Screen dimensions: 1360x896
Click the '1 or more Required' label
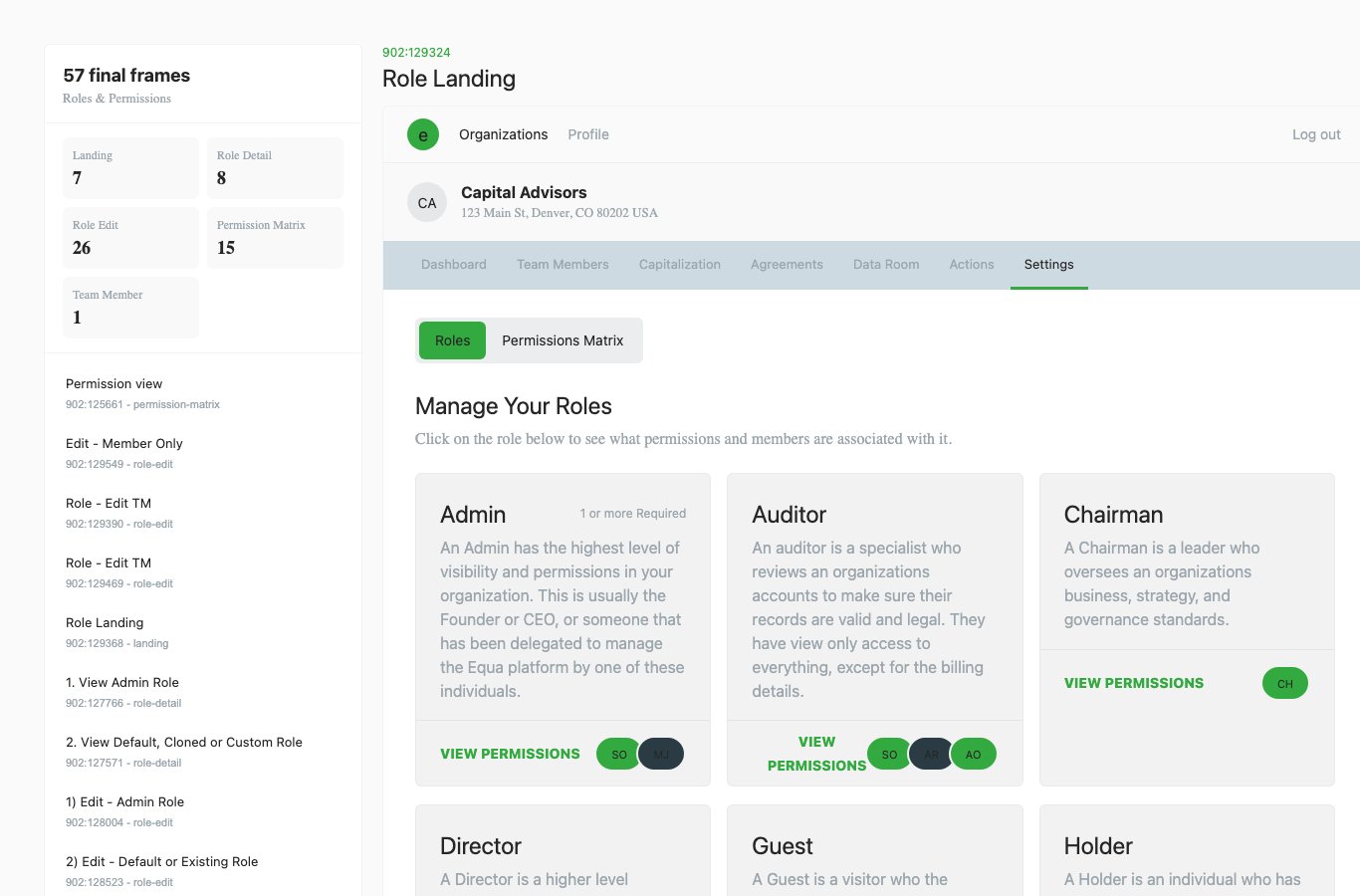click(633, 514)
